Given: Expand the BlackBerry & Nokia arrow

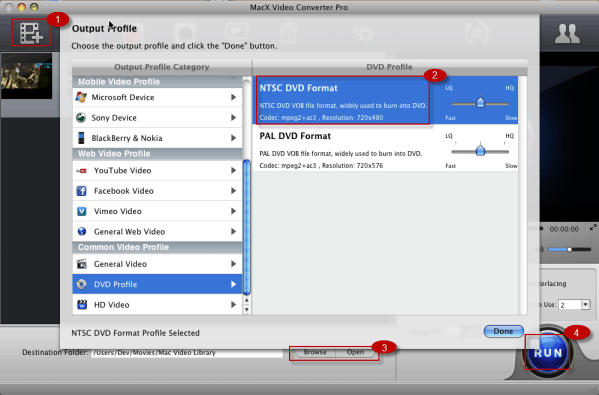Looking at the screenshot, I should click(233, 138).
